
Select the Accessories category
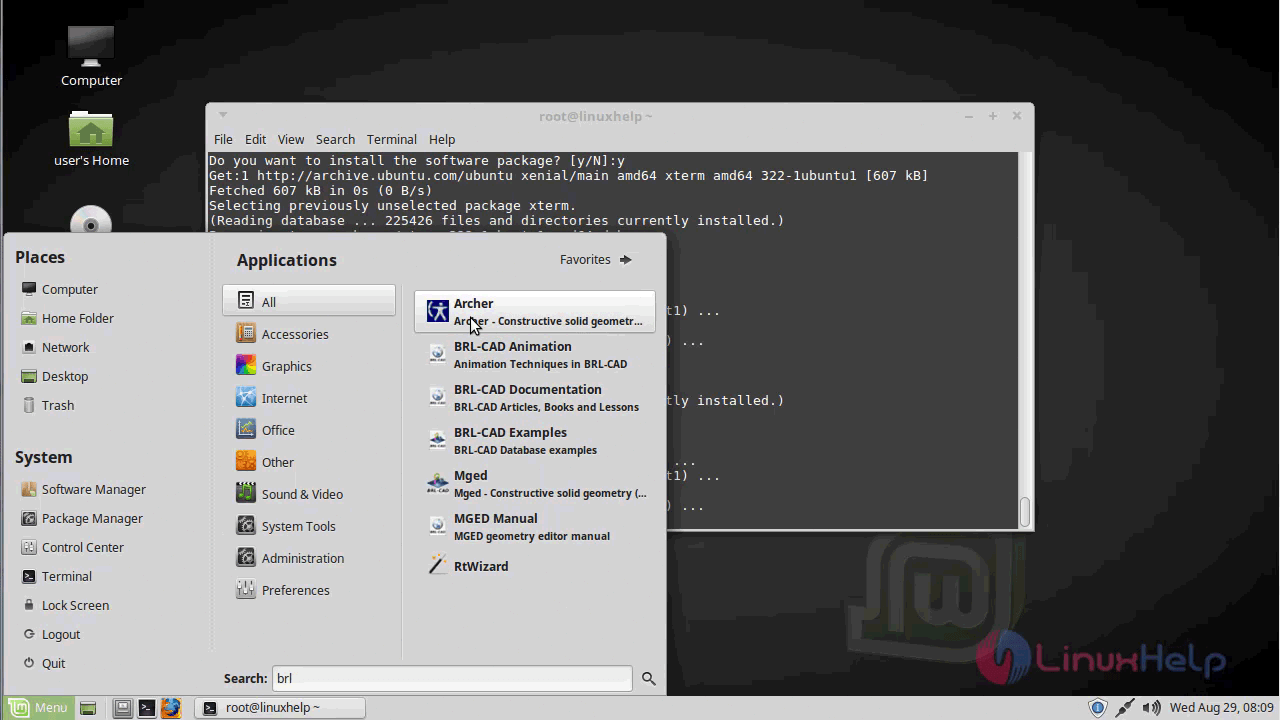coord(309,334)
